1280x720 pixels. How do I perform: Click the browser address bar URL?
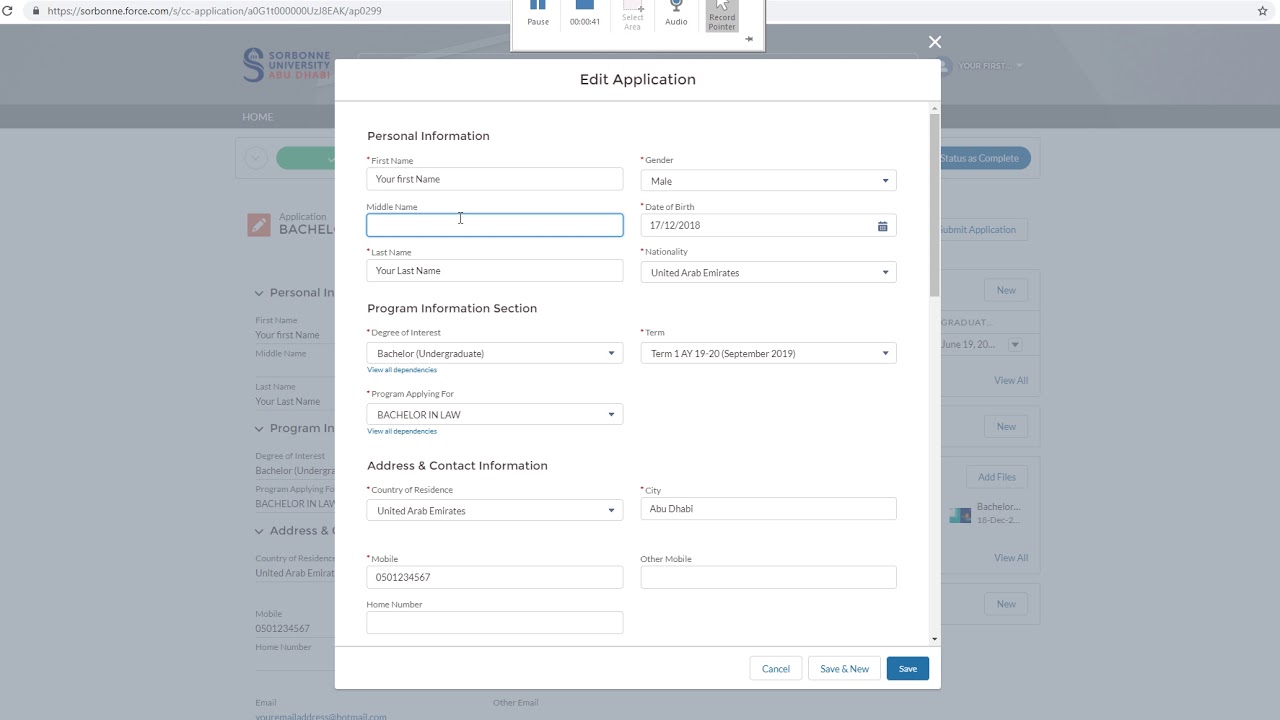coord(214,11)
